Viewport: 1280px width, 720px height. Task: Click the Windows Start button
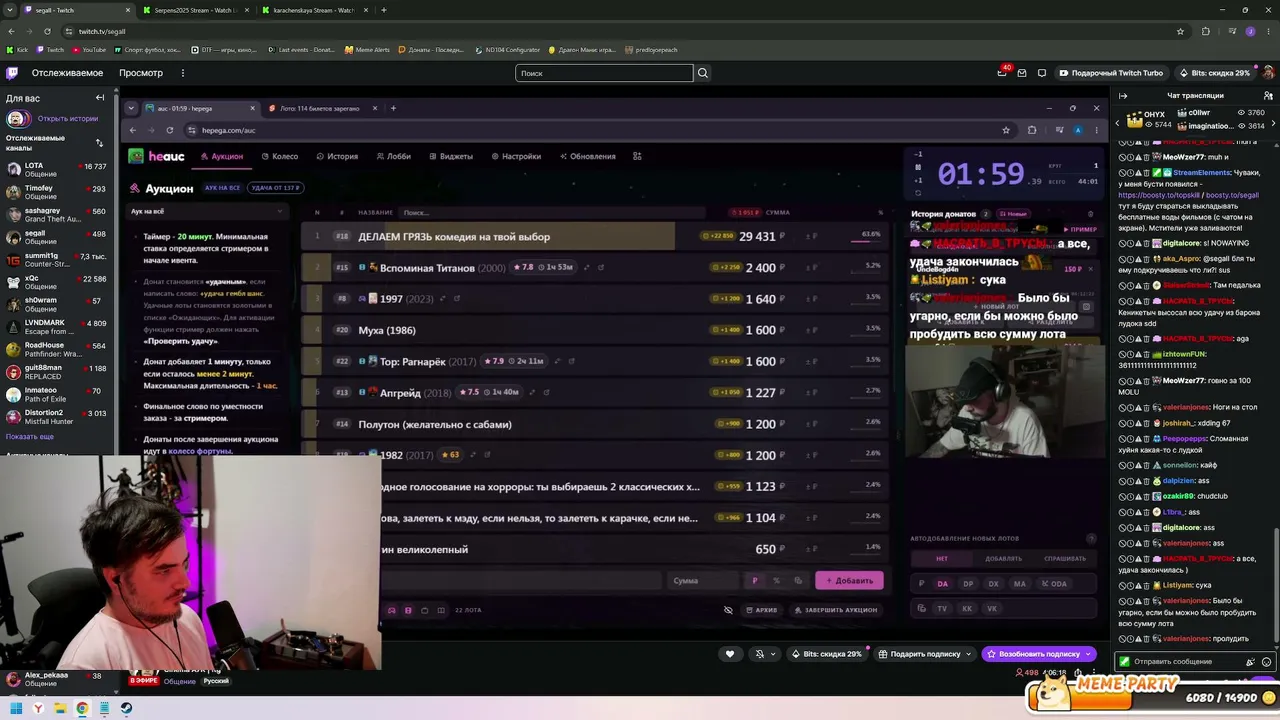(16, 709)
